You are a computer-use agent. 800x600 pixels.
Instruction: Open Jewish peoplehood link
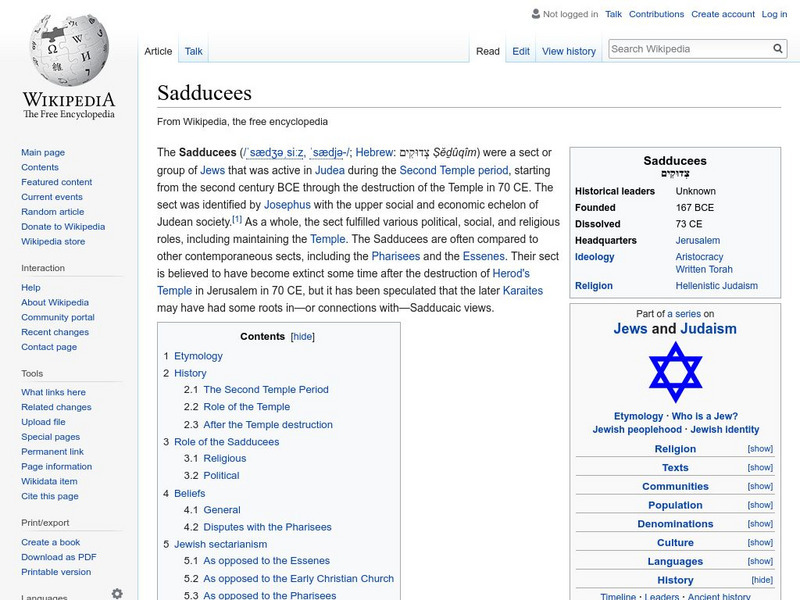637,430
